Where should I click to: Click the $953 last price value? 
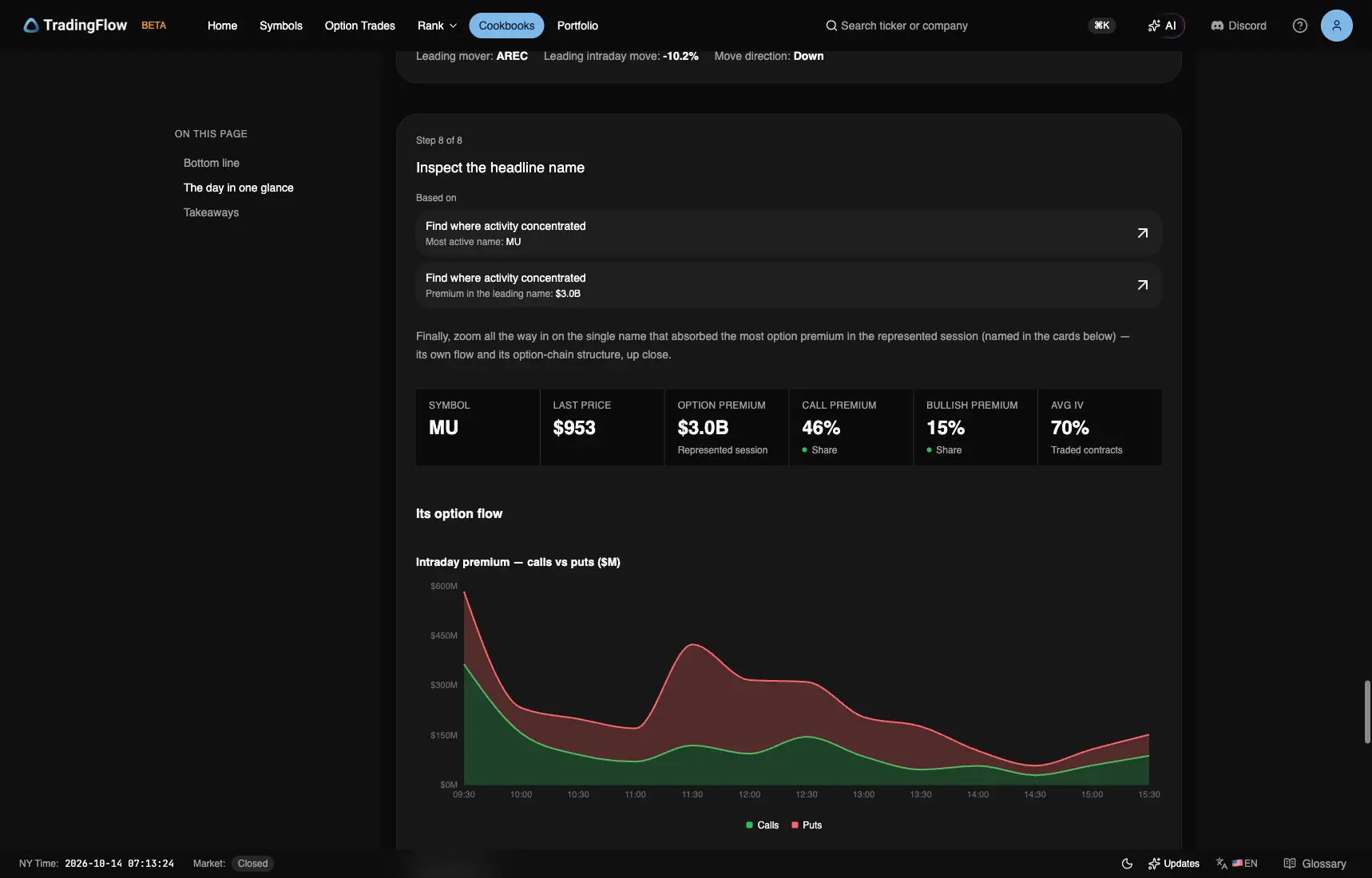click(x=574, y=428)
